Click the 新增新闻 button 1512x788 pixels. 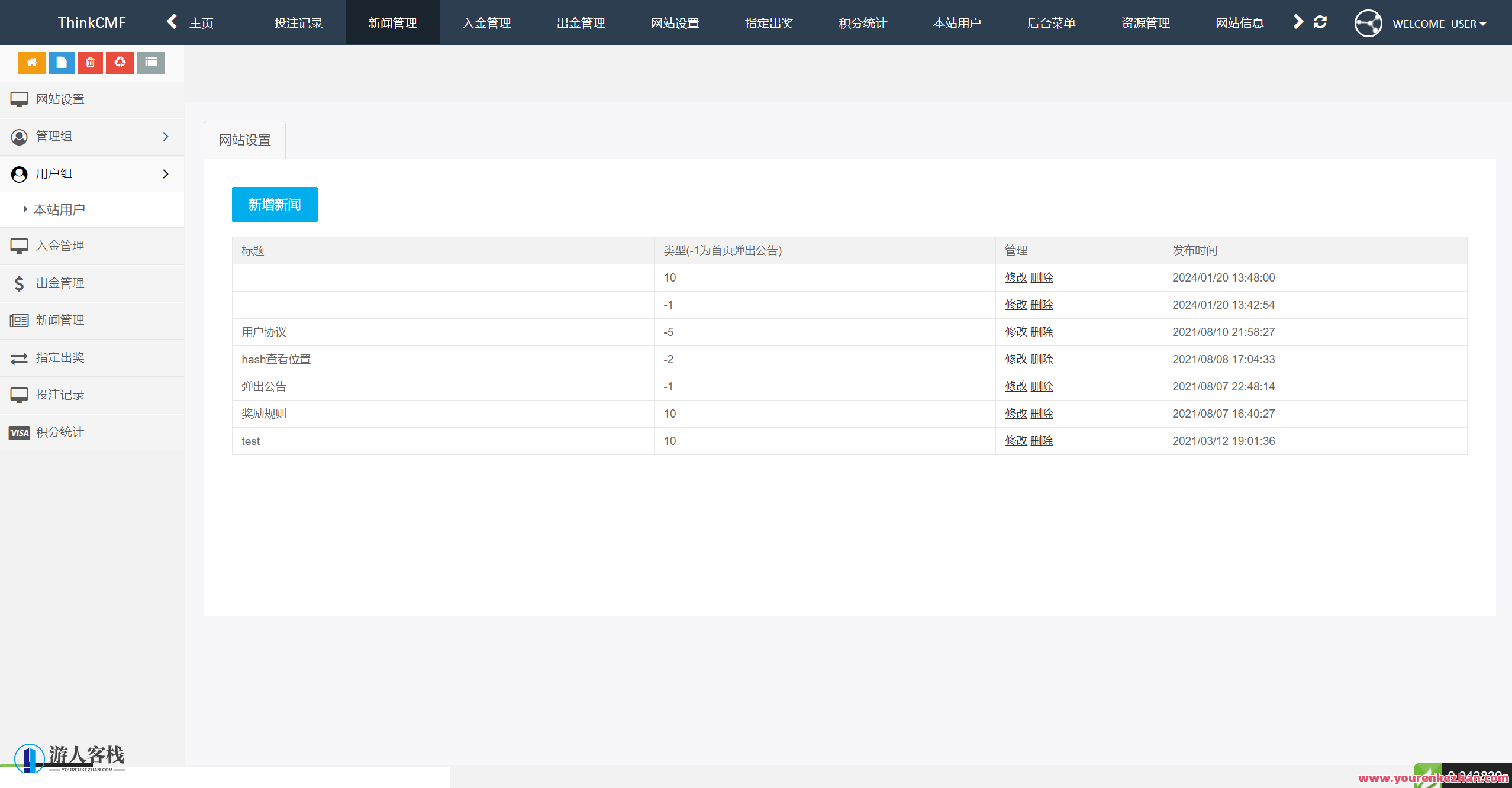(275, 205)
